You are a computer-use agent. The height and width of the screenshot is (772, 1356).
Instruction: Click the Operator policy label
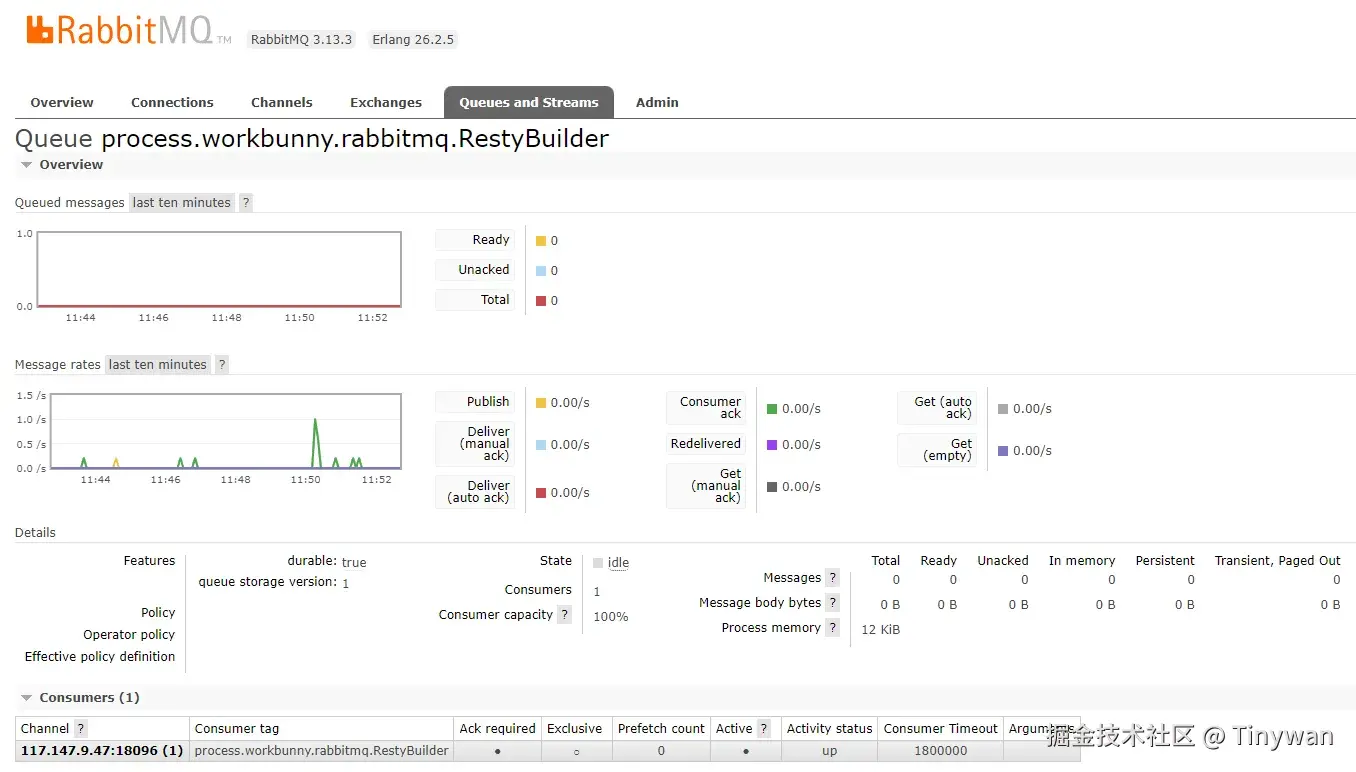(129, 635)
